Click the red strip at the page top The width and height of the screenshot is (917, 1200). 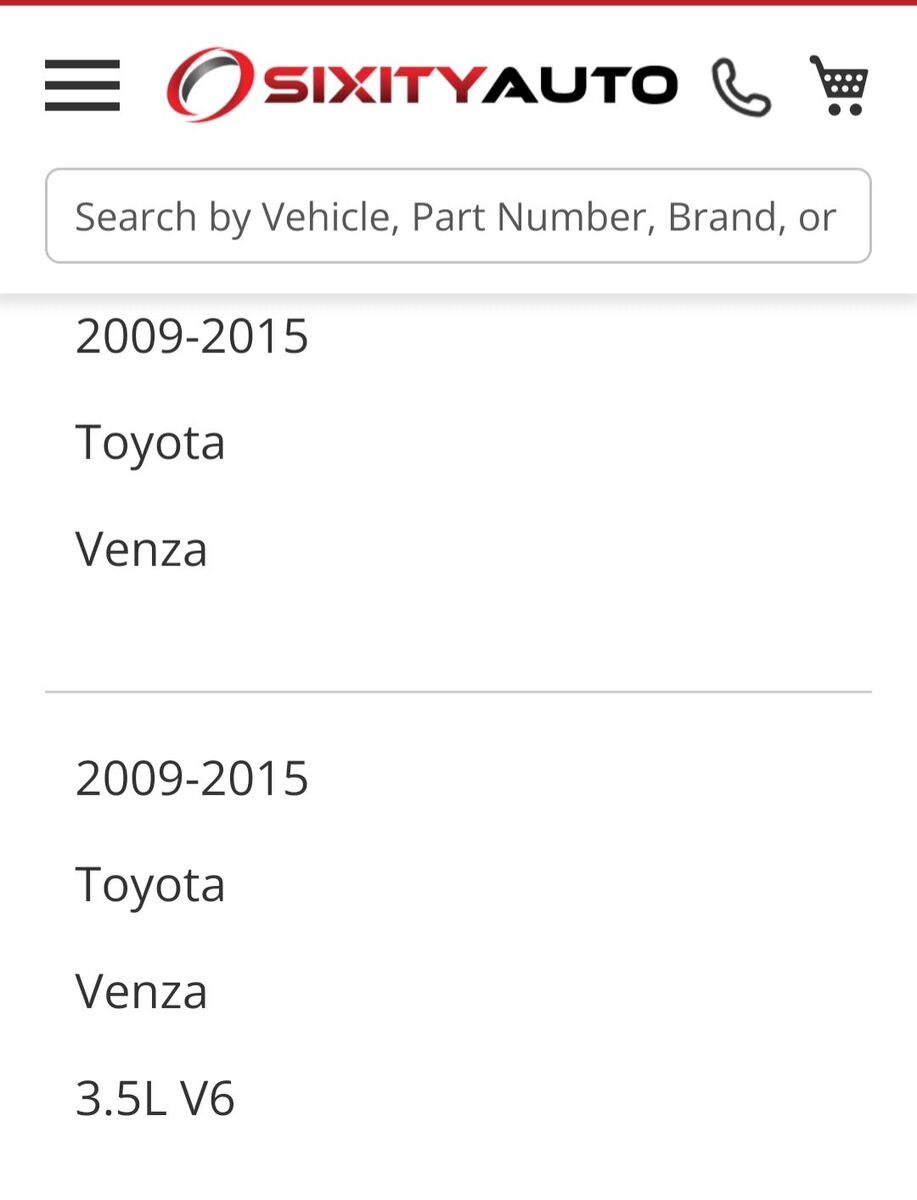coord(458,3)
